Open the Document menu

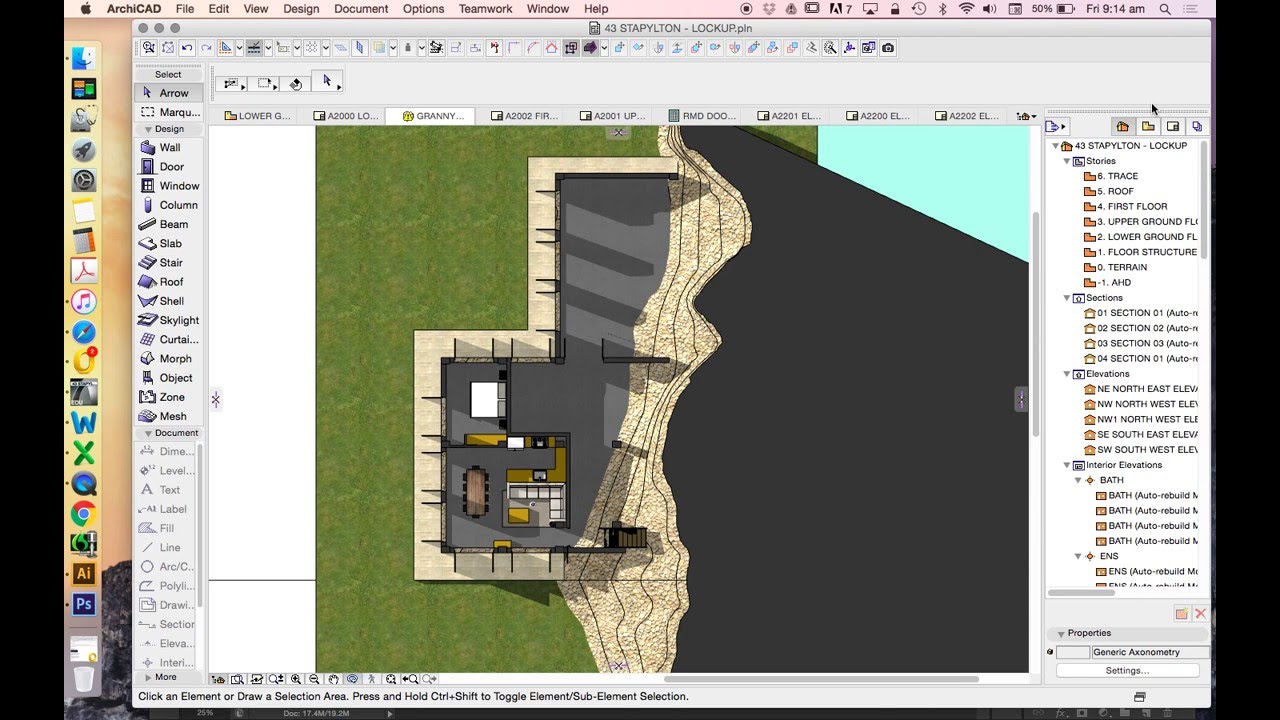pos(361,9)
